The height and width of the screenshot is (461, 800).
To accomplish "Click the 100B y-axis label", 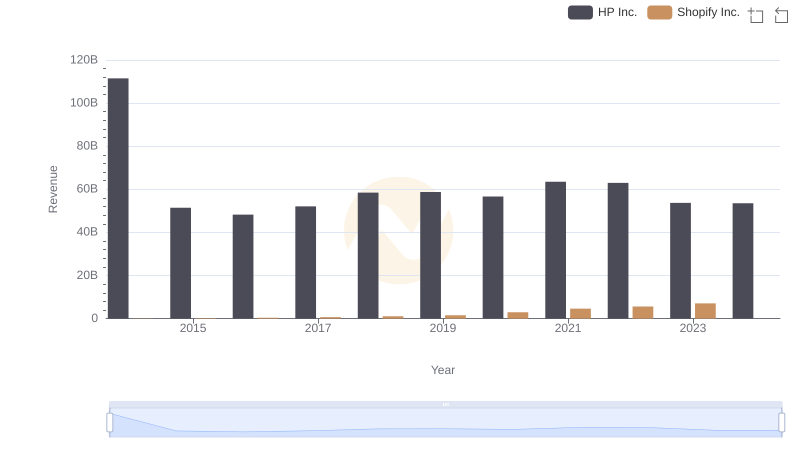I will [x=84, y=103].
